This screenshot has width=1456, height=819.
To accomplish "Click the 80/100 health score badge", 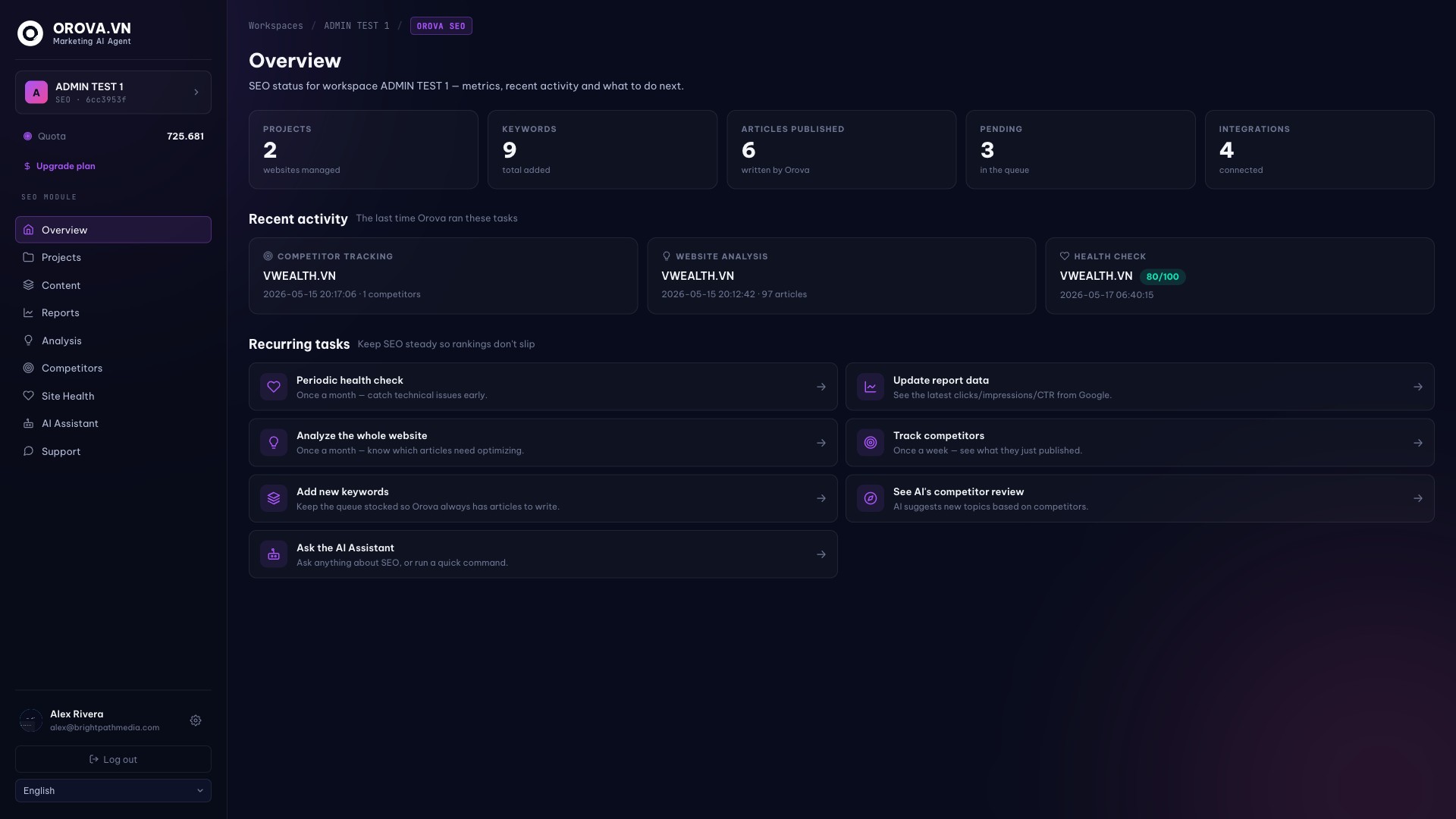I will pyautogui.click(x=1163, y=277).
